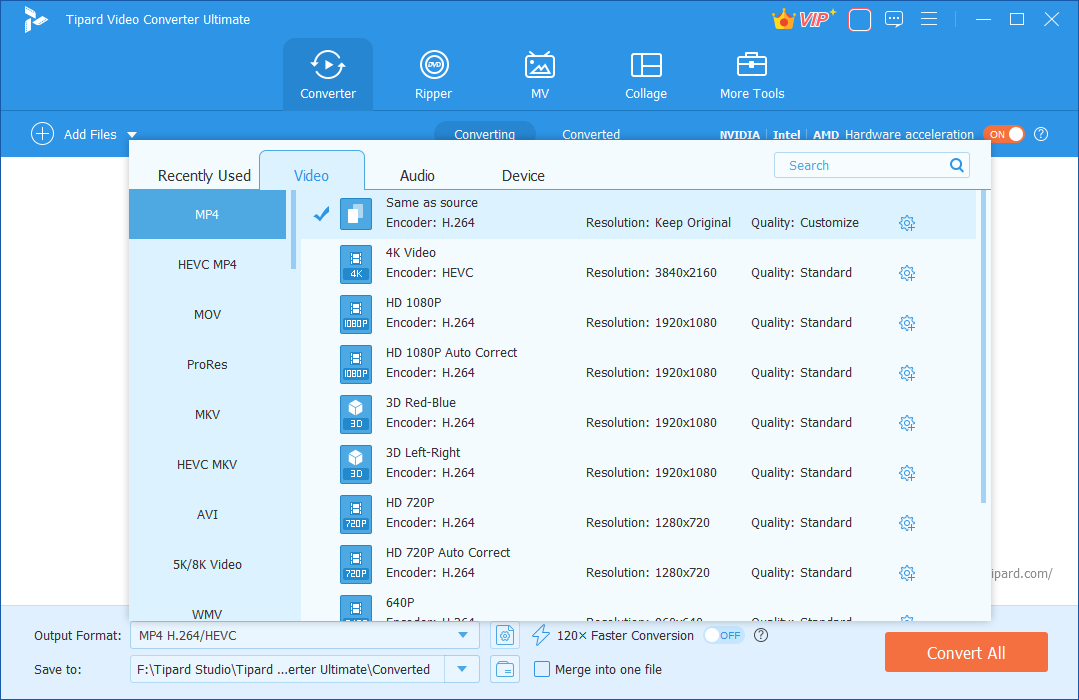Open settings gear for HD 720P preset

pos(907,523)
